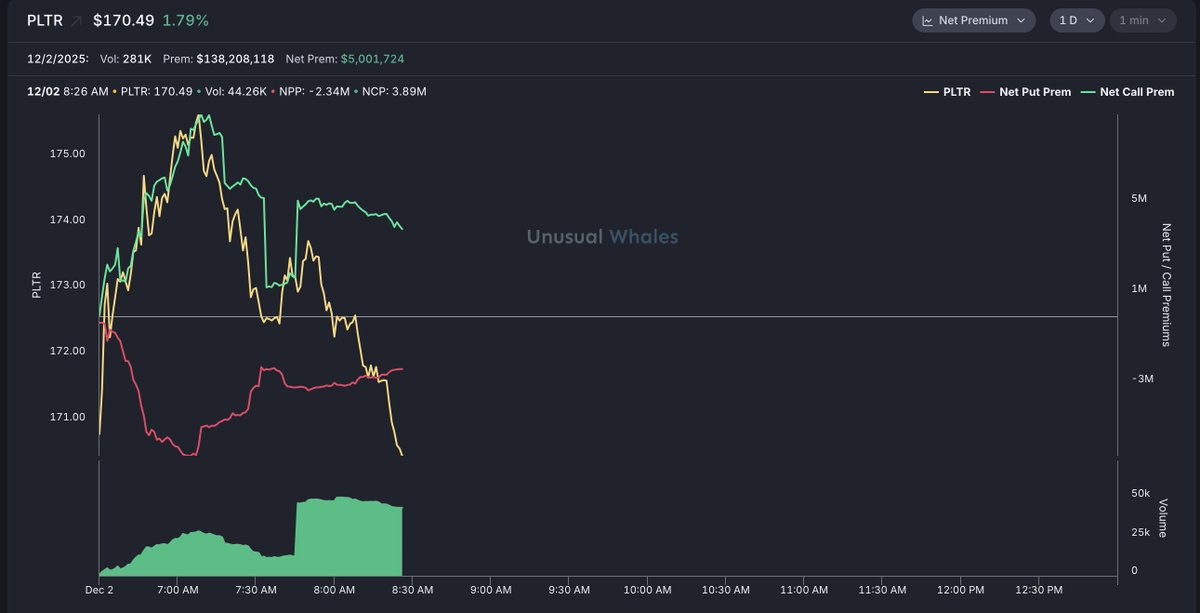Click the Unusual Whales watermark
The width and height of the screenshot is (1200, 613).
tap(602, 237)
